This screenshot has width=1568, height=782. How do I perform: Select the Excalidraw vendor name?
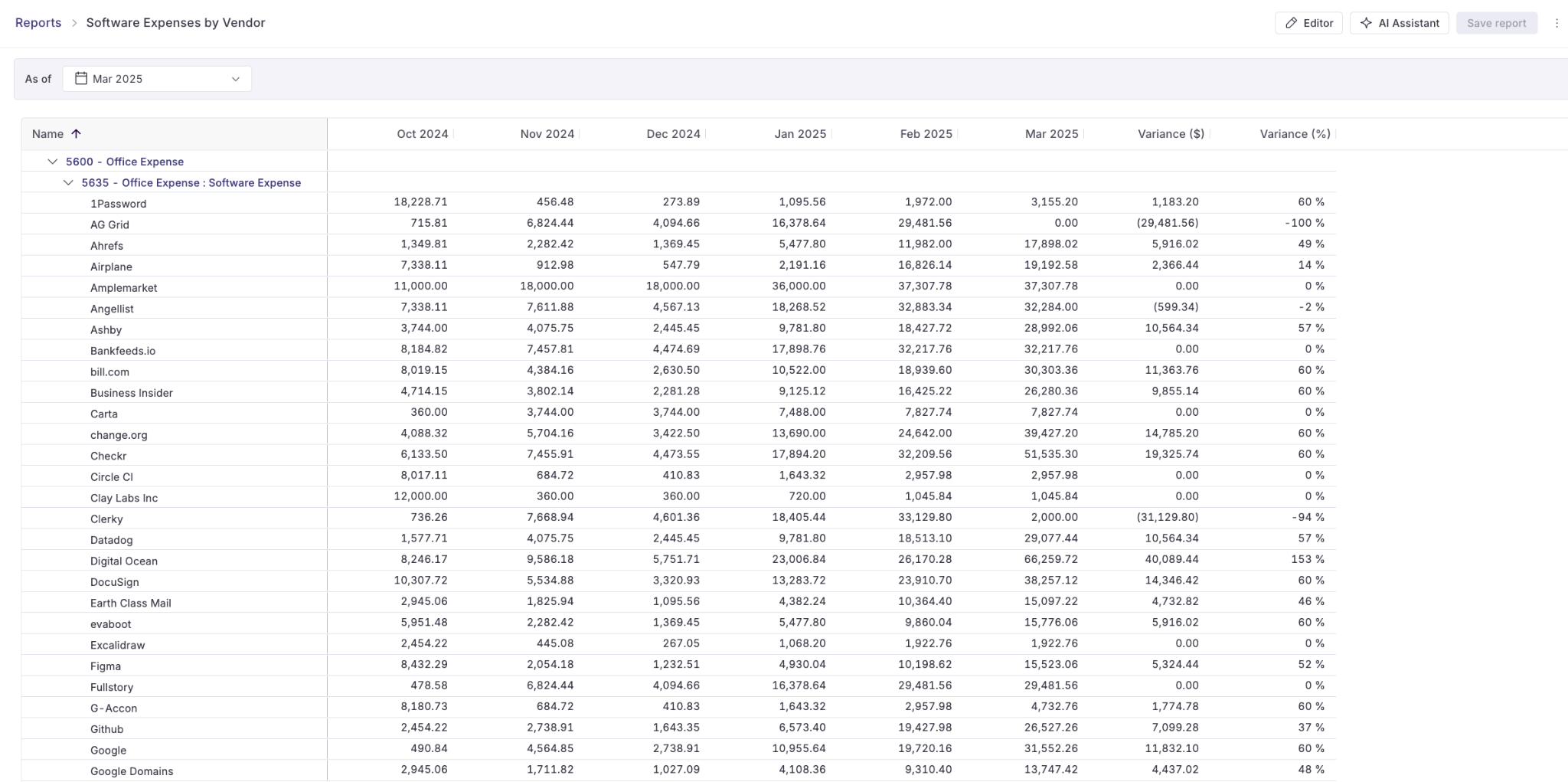pyautogui.click(x=117, y=646)
